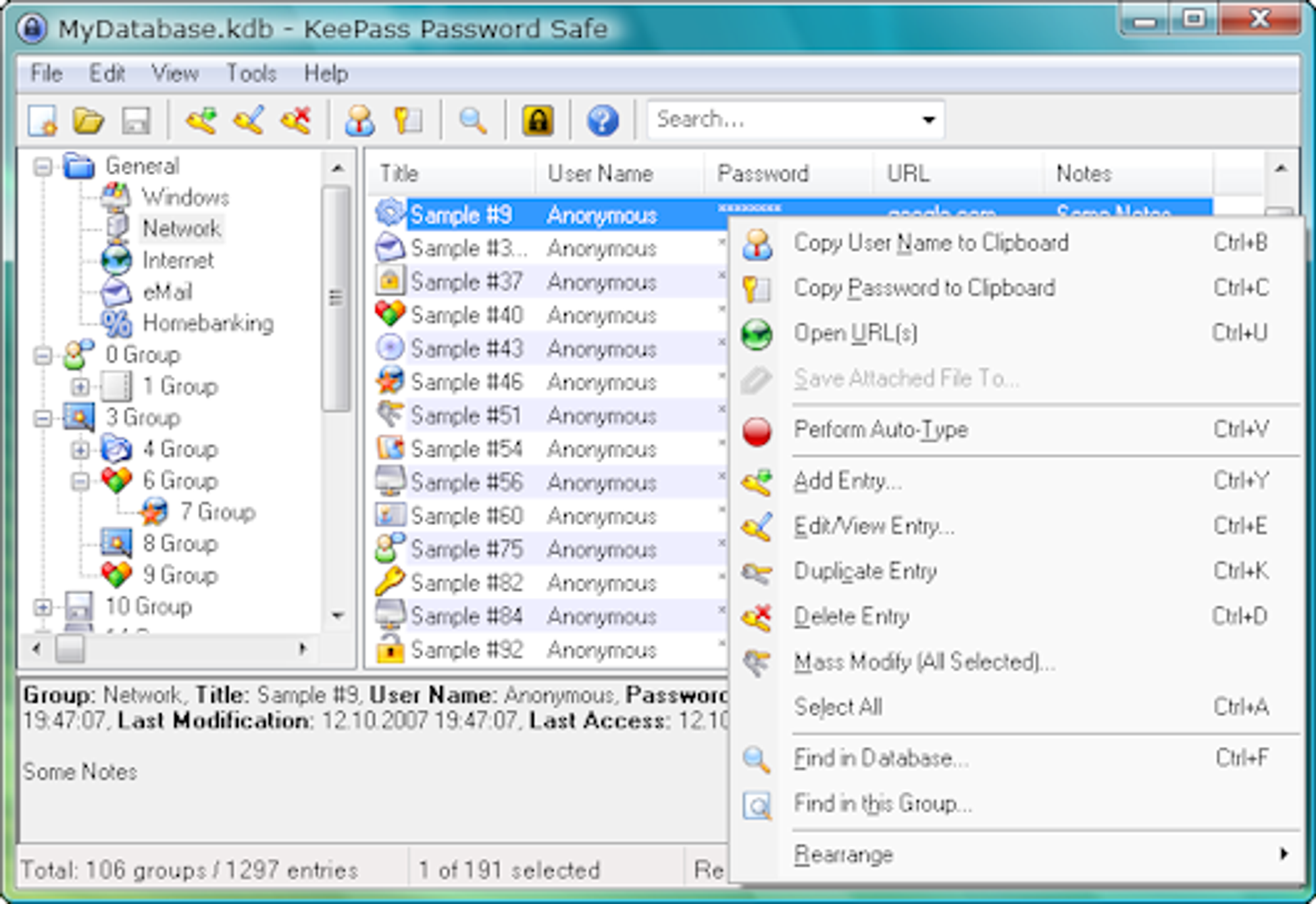Click the padlock icon beside Sample #92
Image resolution: width=1316 pixels, height=904 pixels.
[390, 649]
